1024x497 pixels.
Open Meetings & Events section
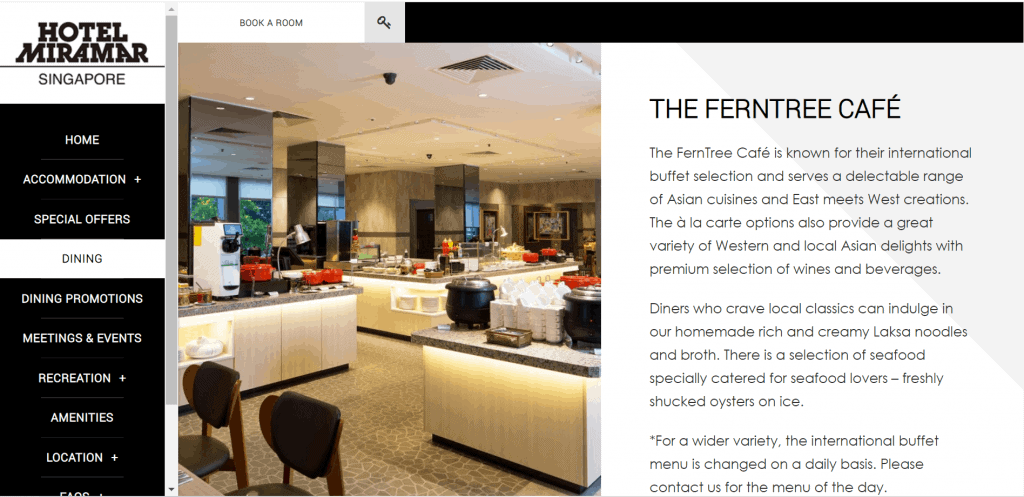click(82, 338)
